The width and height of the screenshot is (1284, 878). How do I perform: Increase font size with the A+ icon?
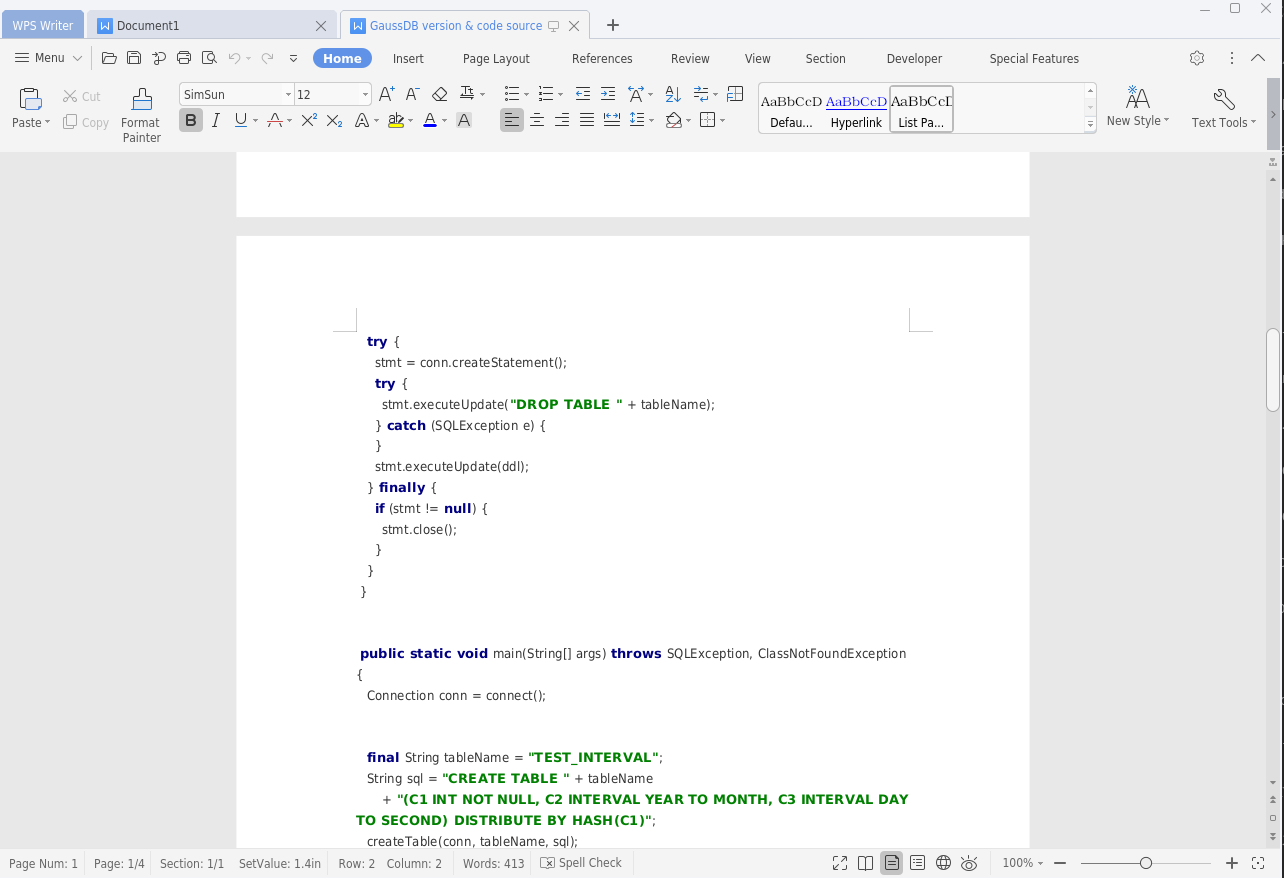pyautogui.click(x=387, y=94)
